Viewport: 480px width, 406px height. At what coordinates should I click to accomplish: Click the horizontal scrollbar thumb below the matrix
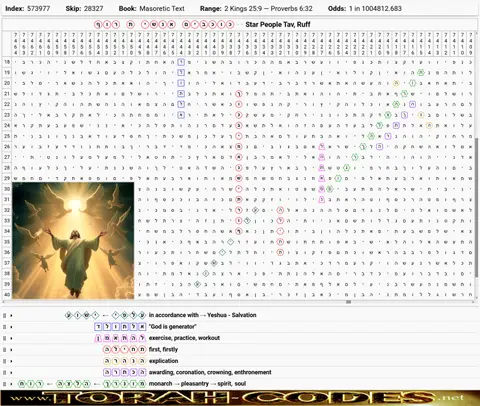(x=348, y=302)
